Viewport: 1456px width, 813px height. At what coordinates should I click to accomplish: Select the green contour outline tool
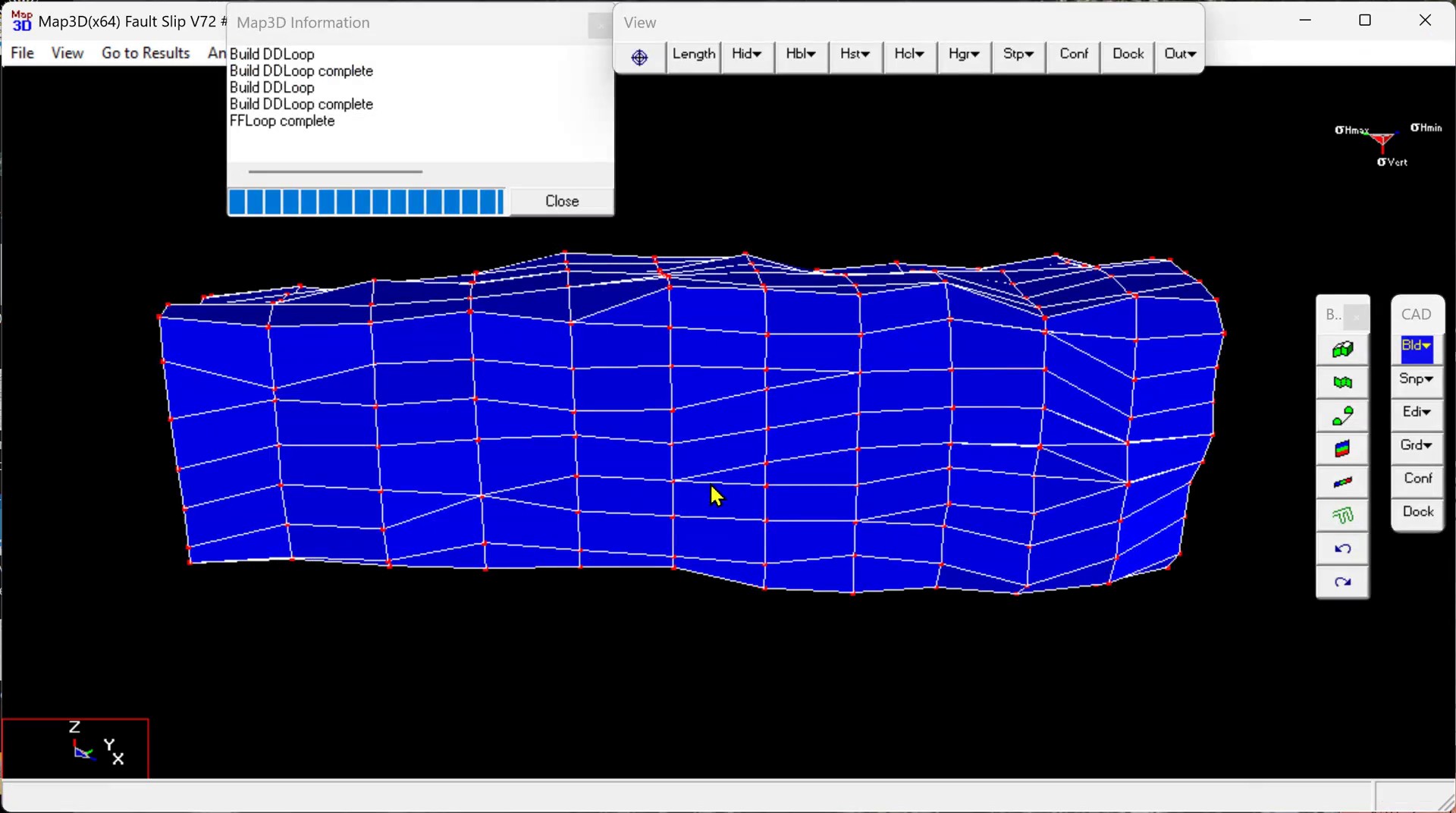pyautogui.click(x=1342, y=516)
